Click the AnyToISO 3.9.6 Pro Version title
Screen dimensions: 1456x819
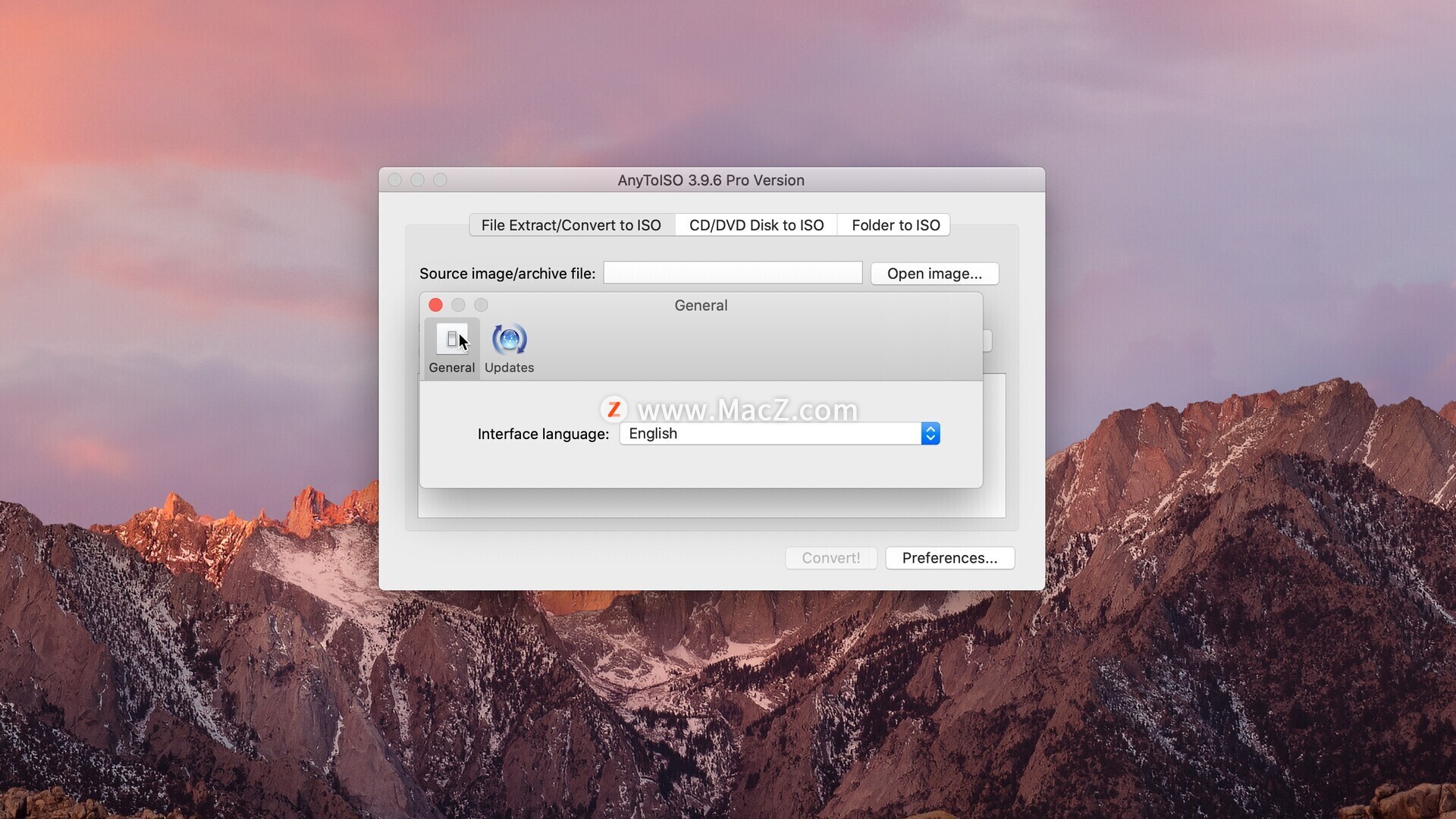point(711,180)
